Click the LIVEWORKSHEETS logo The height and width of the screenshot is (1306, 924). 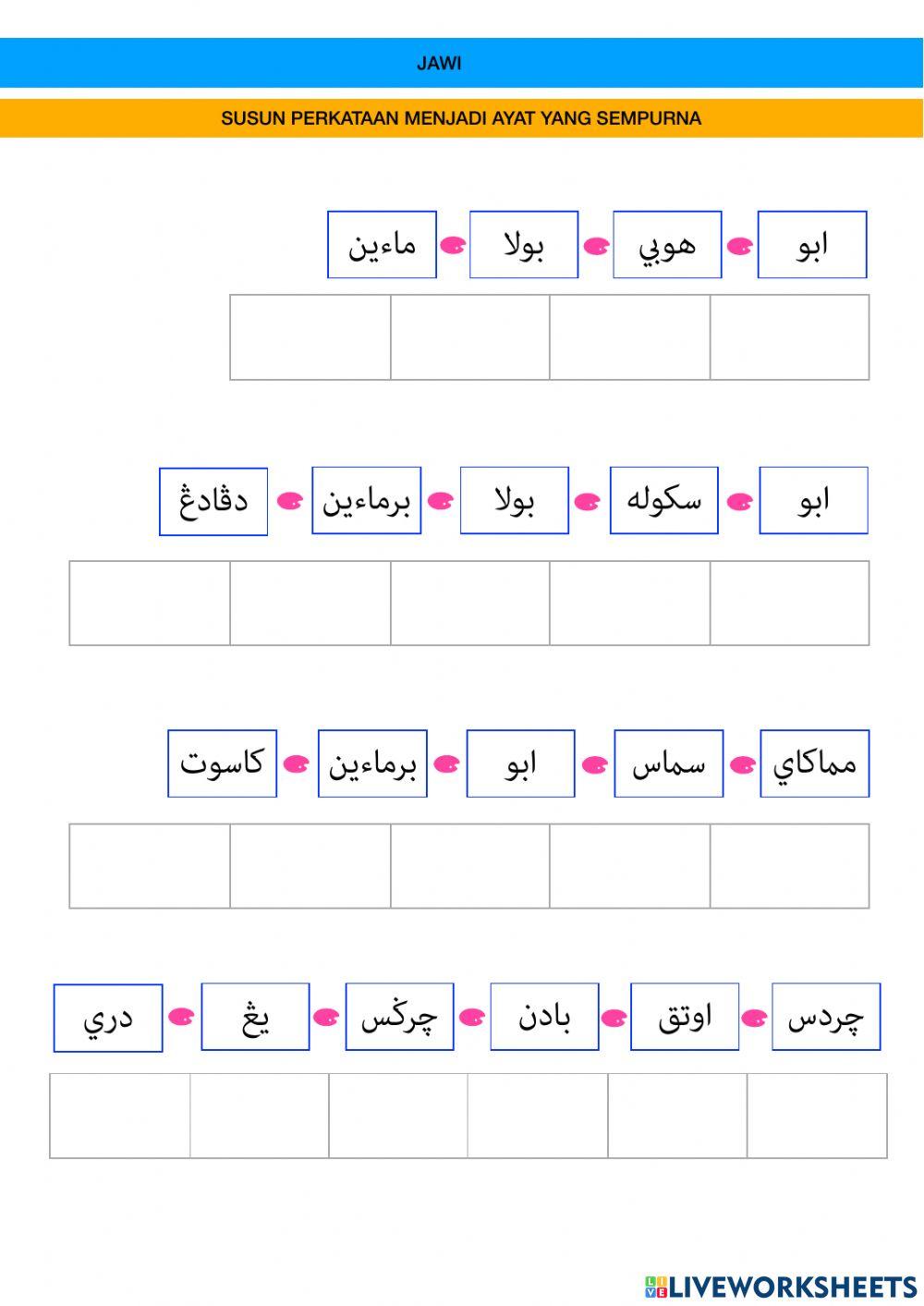[781, 1286]
